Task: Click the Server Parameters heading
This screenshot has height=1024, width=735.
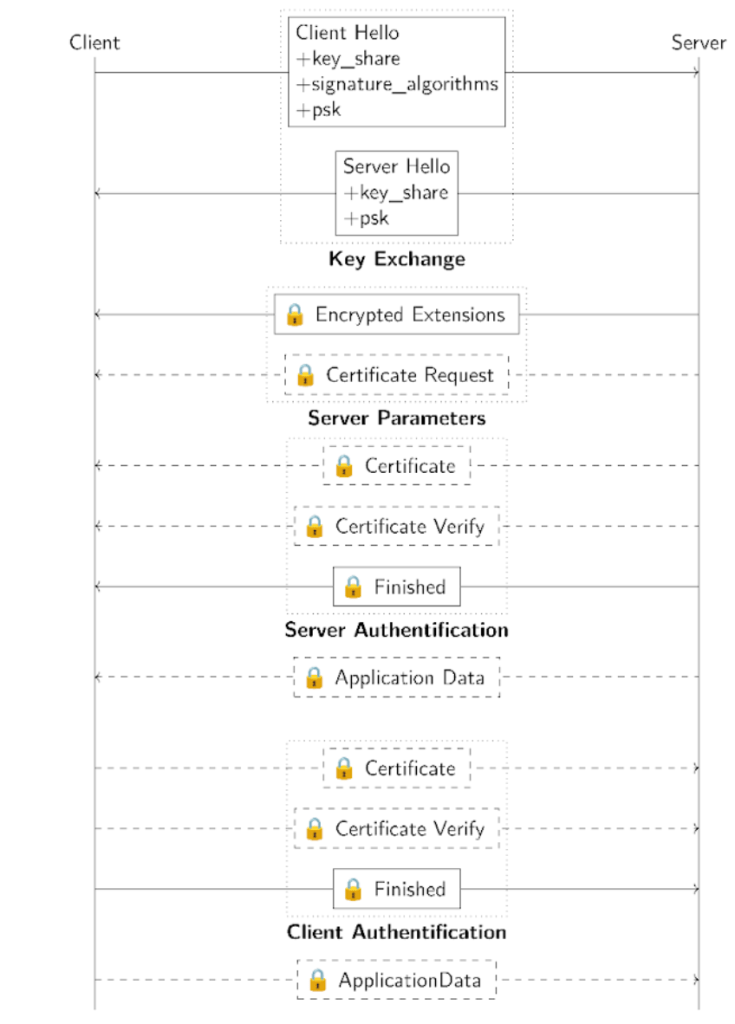Action: tap(397, 418)
